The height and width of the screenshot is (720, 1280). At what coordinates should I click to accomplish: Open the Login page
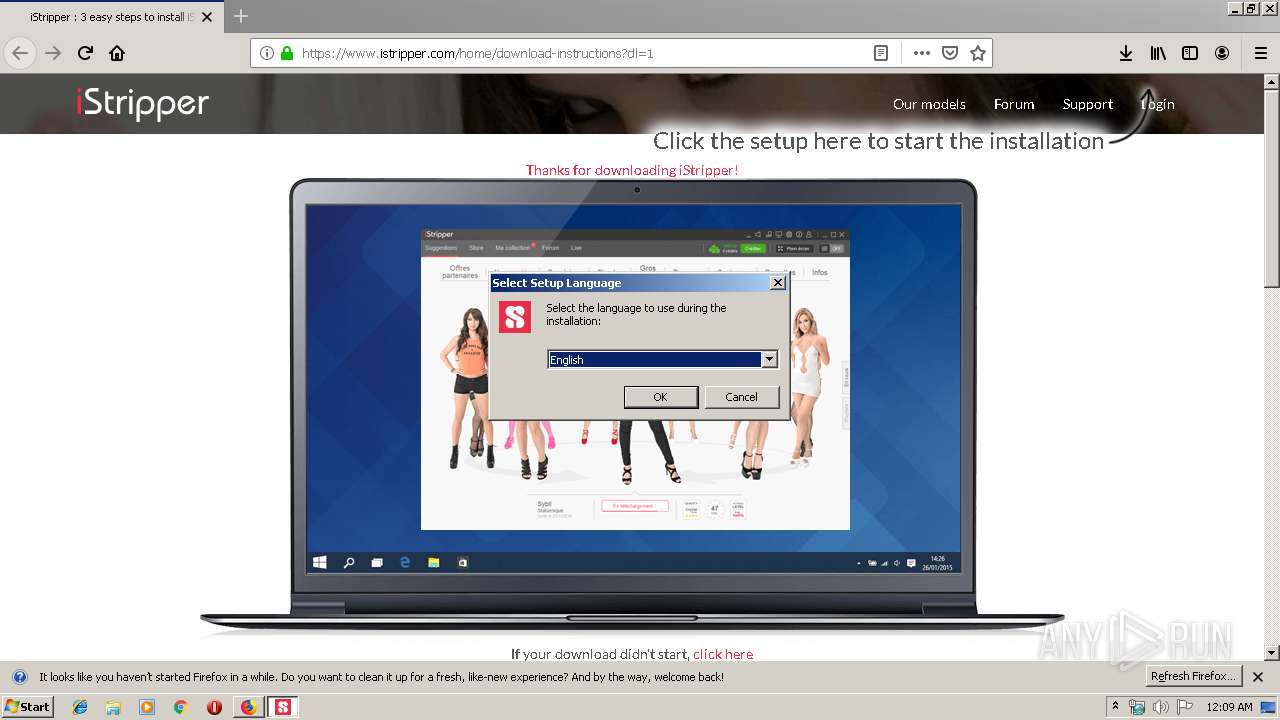[x=1158, y=104]
